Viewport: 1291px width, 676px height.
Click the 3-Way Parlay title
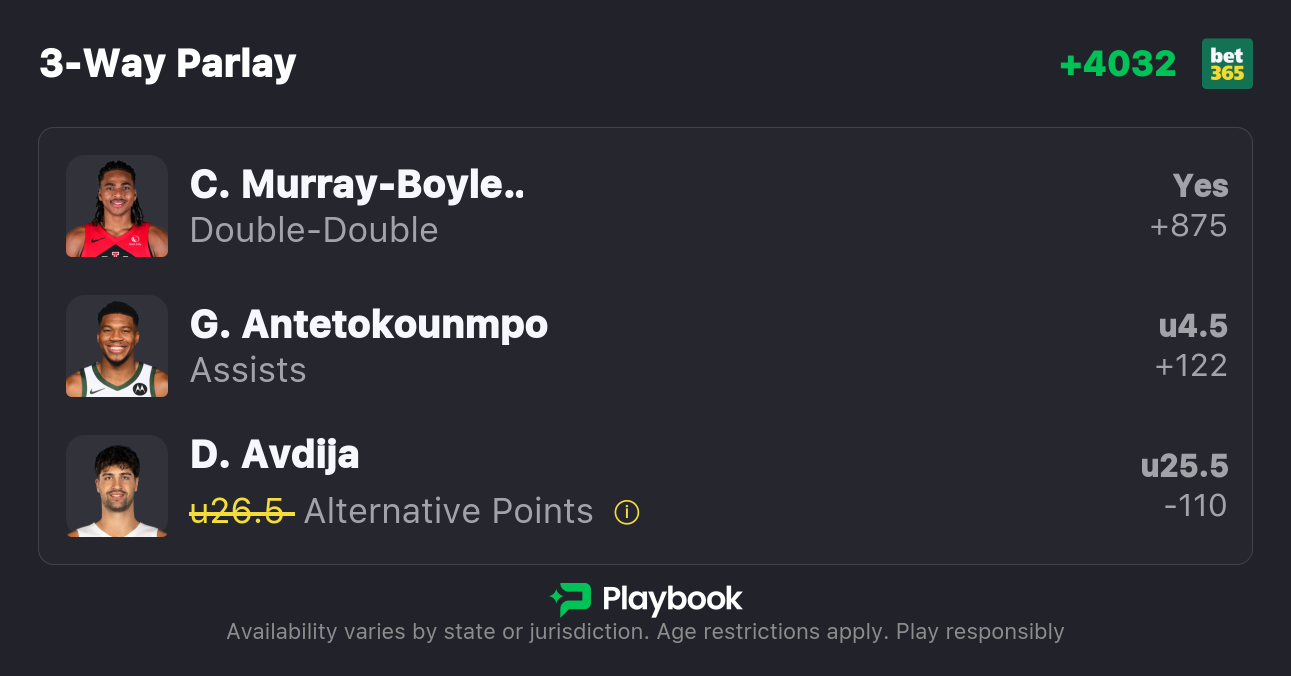pos(168,64)
